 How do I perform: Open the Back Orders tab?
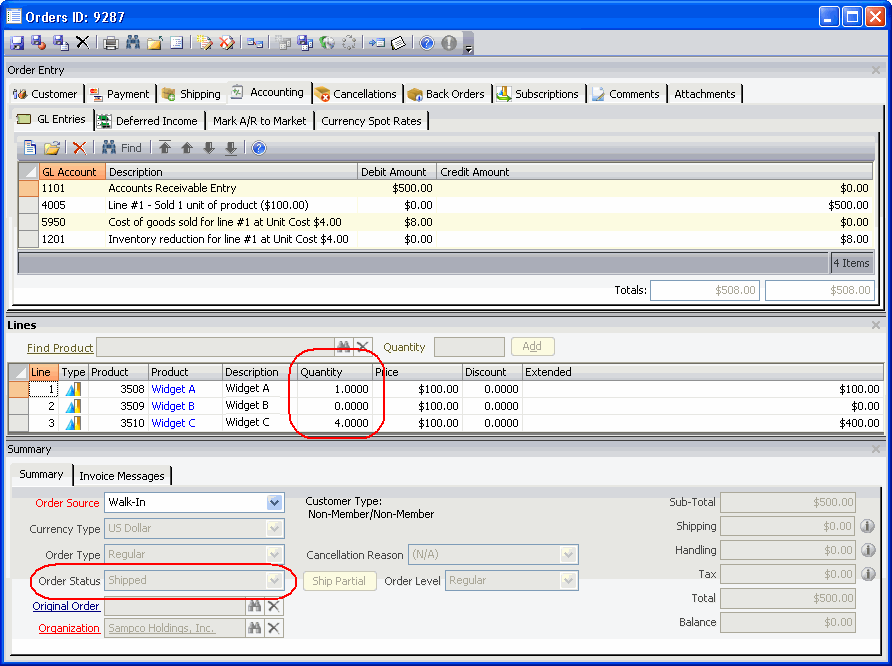click(x=447, y=94)
